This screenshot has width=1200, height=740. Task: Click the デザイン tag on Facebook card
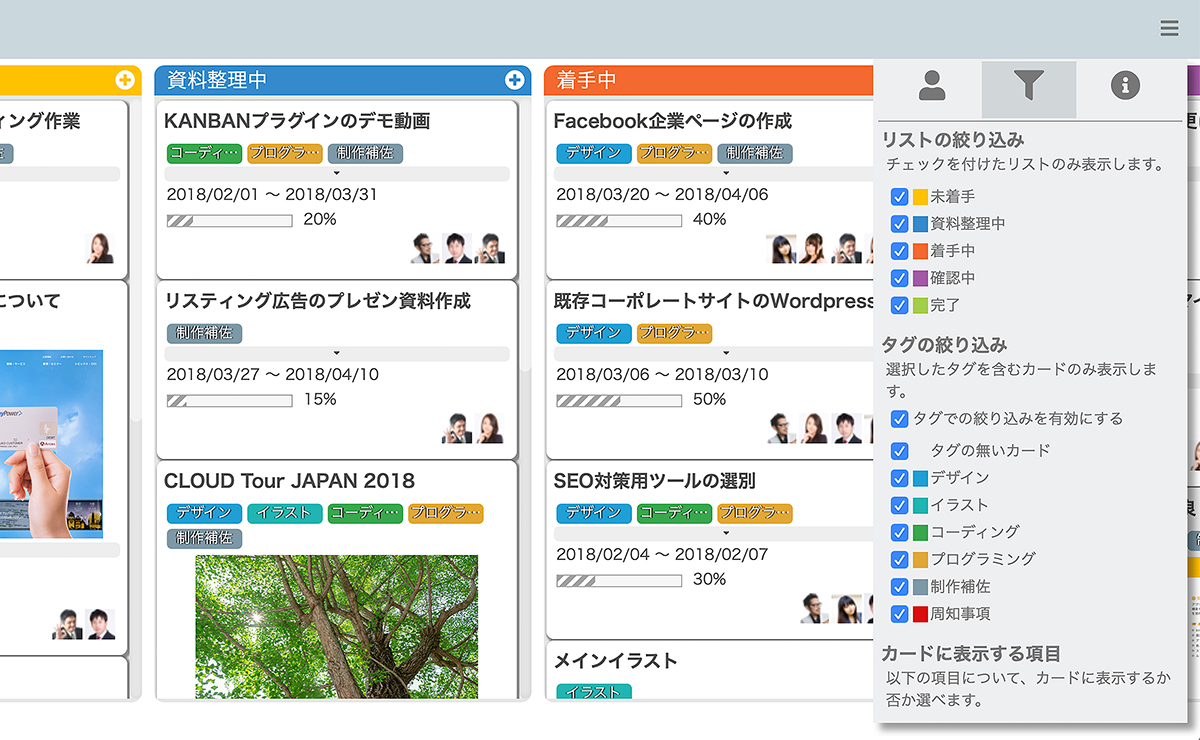(x=594, y=153)
